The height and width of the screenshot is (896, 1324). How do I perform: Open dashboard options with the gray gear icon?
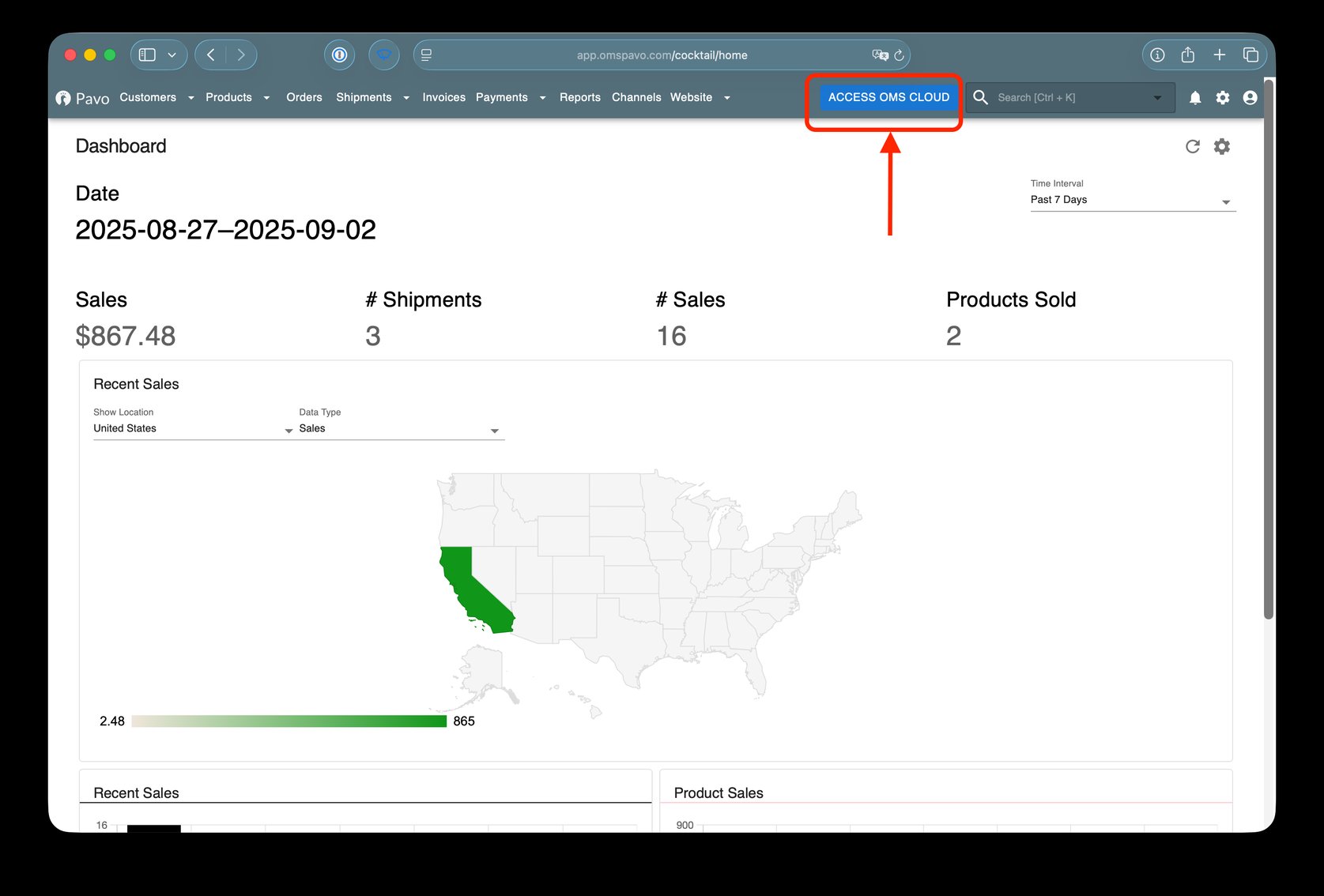click(x=1222, y=146)
